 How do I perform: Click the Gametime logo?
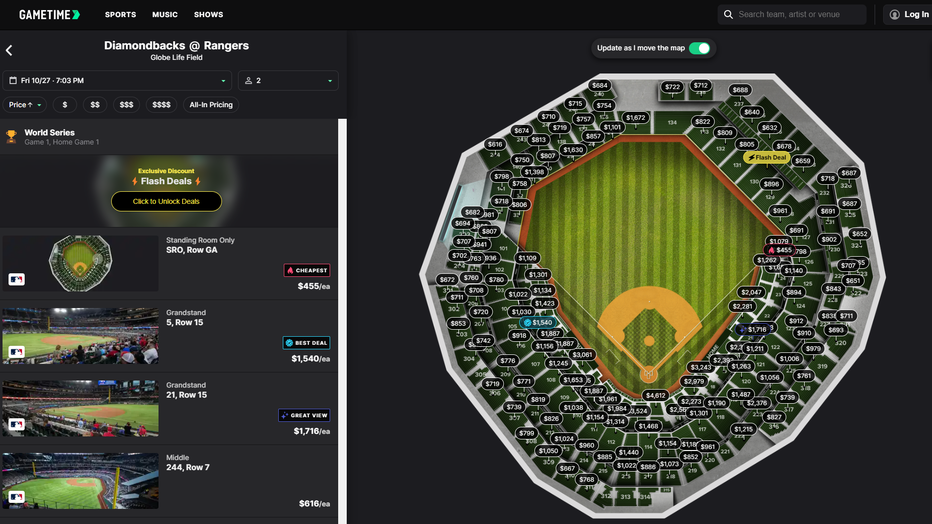(x=49, y=14)
